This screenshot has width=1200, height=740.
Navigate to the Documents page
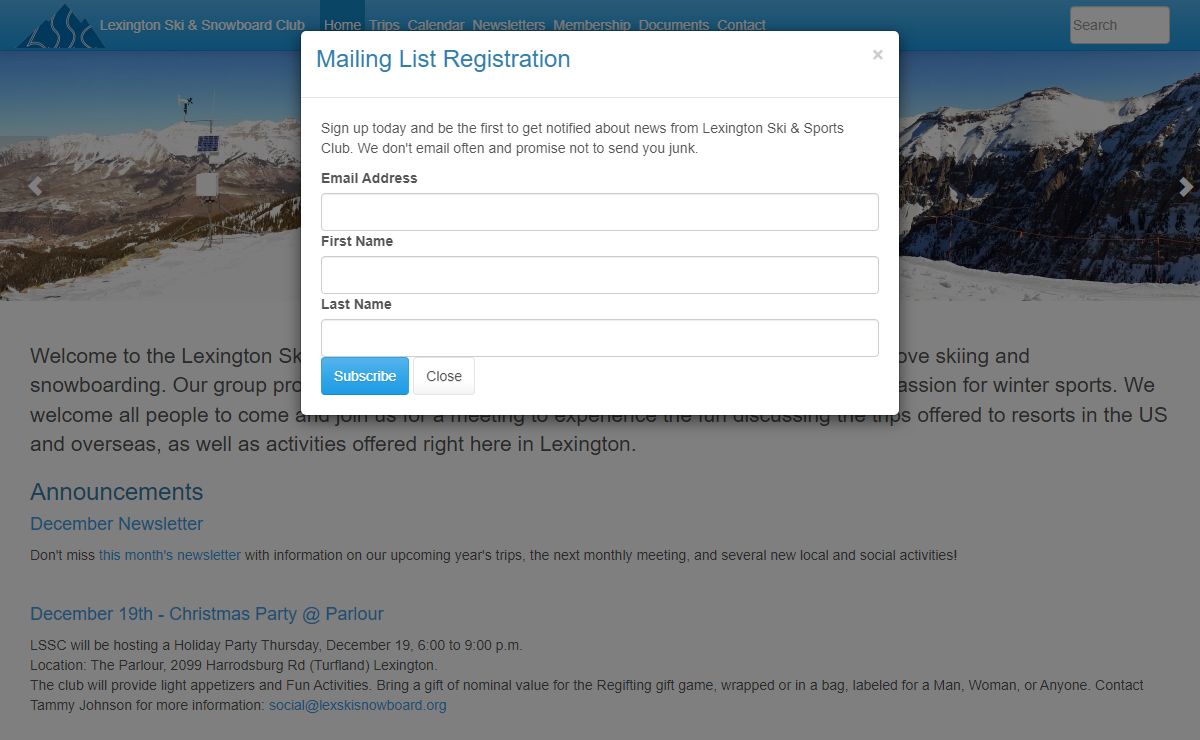pyautogui.click(x=674, y=25)
